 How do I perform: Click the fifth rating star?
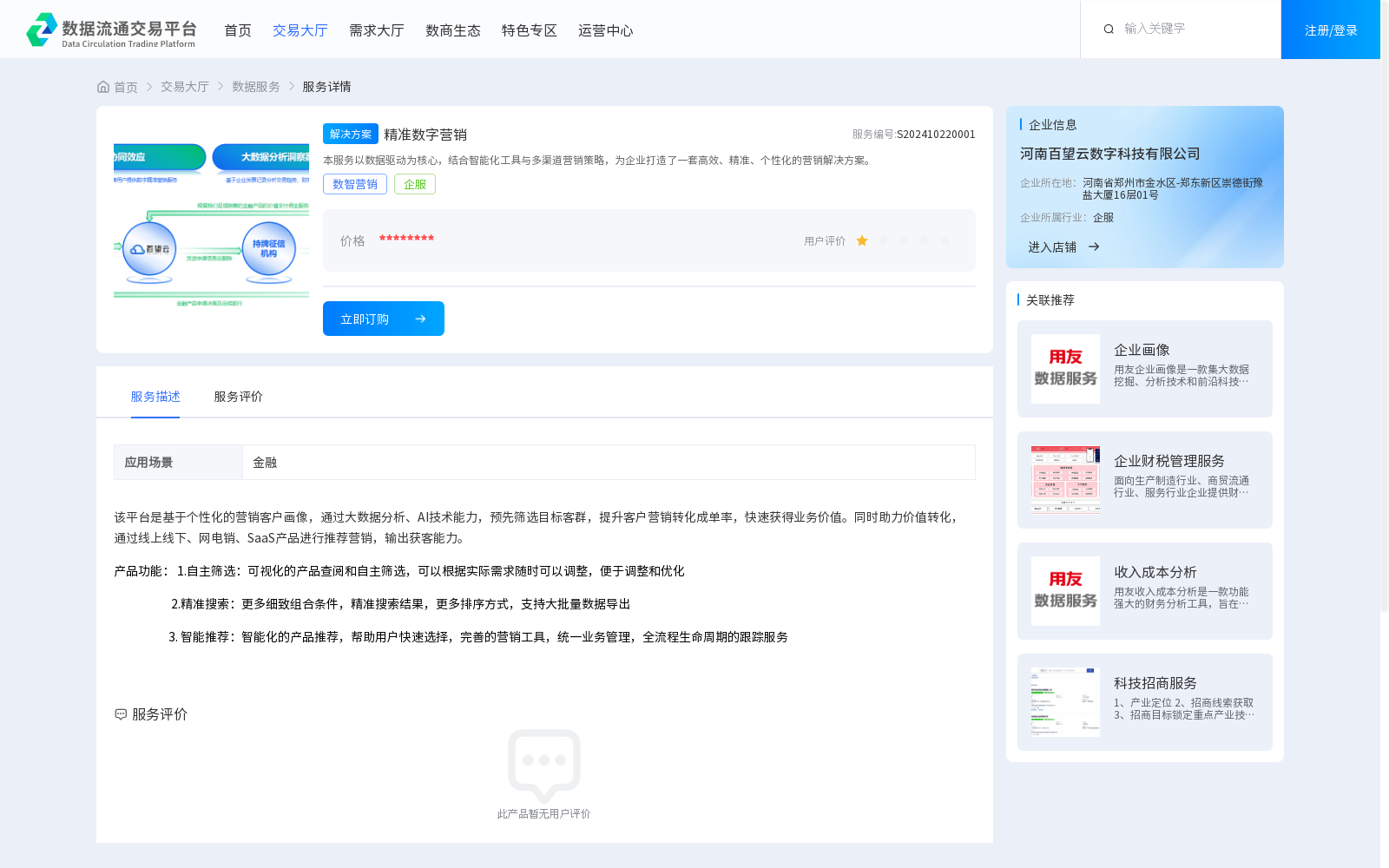point(945,241)
